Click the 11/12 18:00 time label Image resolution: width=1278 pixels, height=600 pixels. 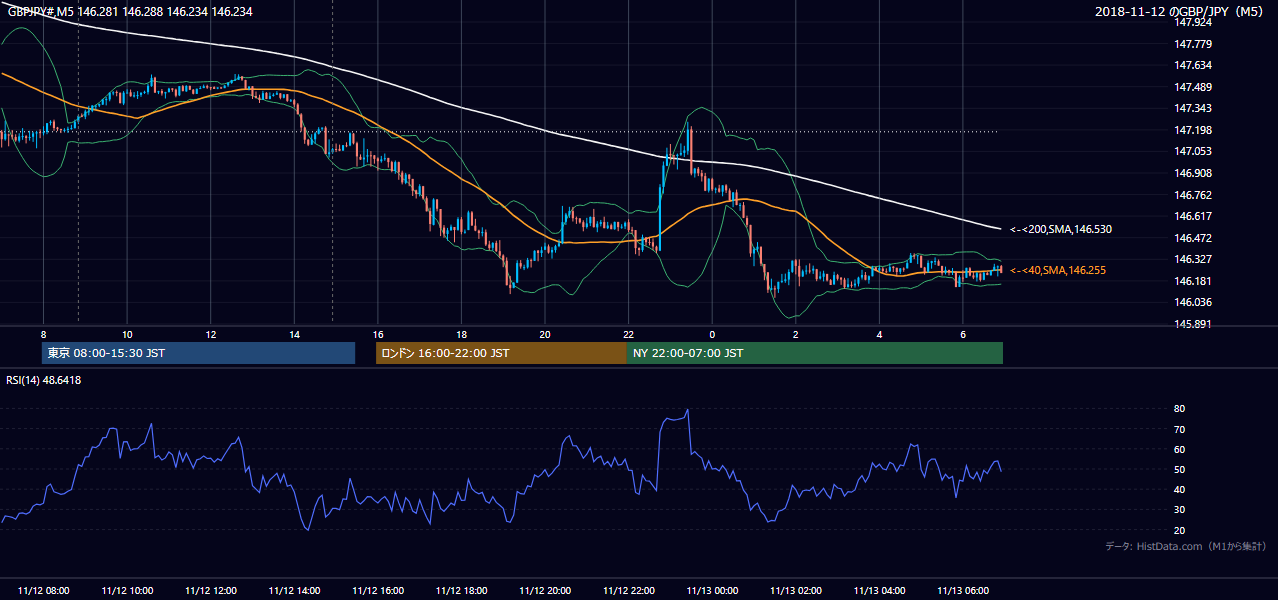[x=462, y=591]
